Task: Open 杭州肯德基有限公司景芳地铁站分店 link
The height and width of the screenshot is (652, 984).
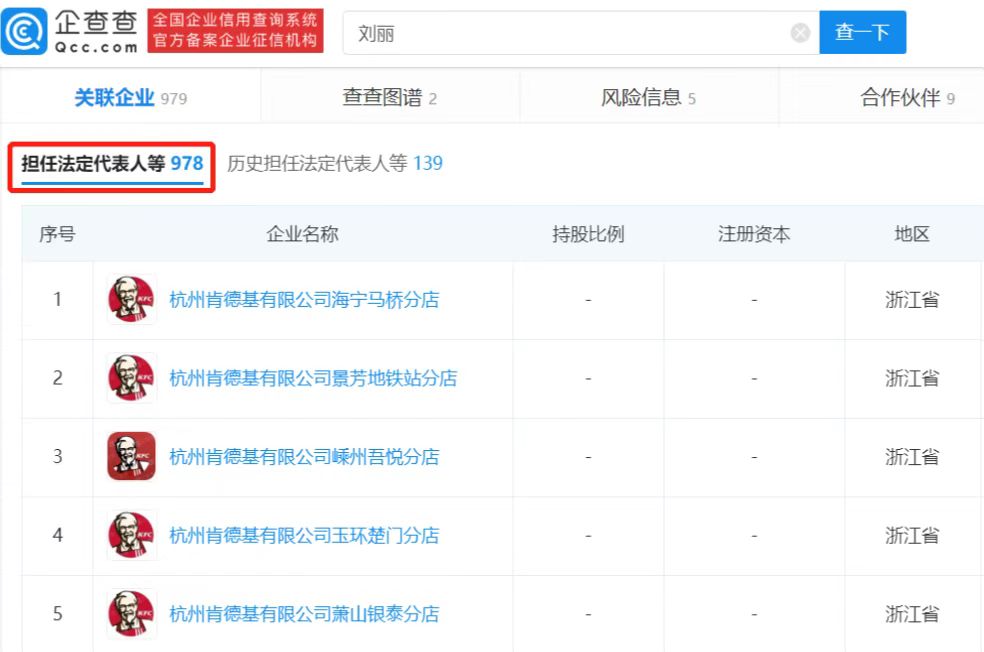Action: coord(313,378)
